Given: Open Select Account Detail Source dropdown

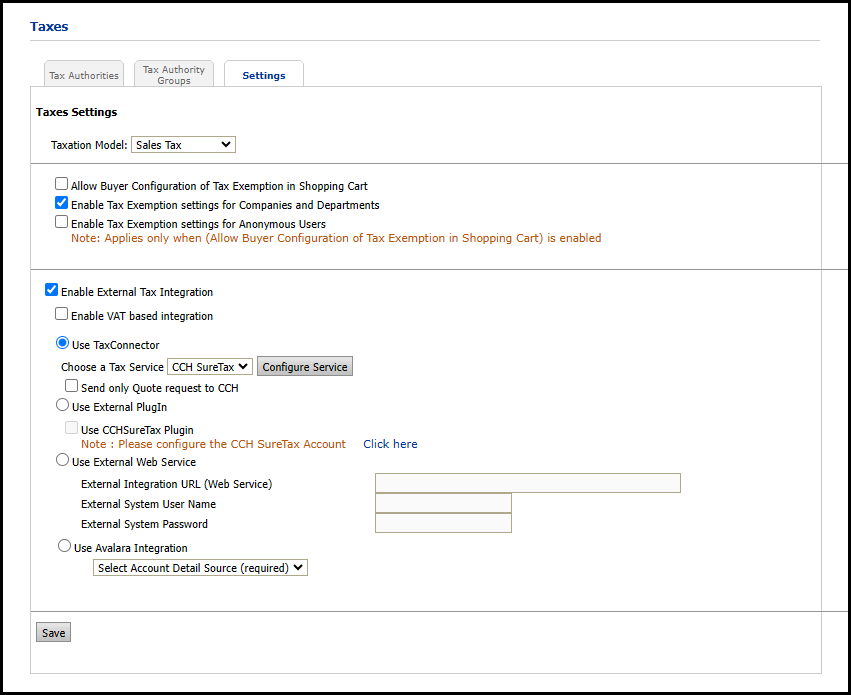Looking at the screenshot, I should (x=200, y=568).
